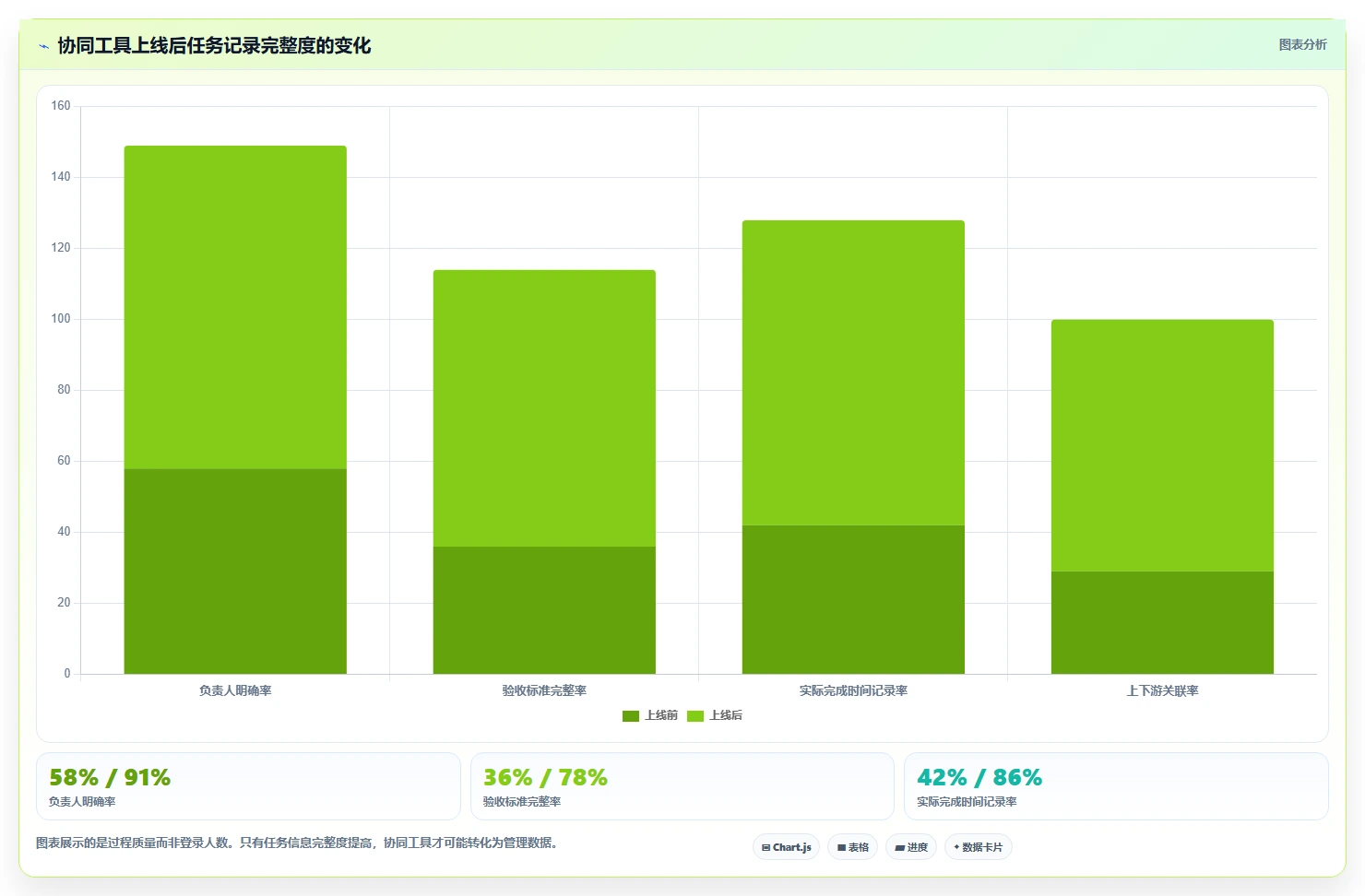The image size is (1365, 896).
Task: Select the 进度 tag chip
Action: click(911, 847)
